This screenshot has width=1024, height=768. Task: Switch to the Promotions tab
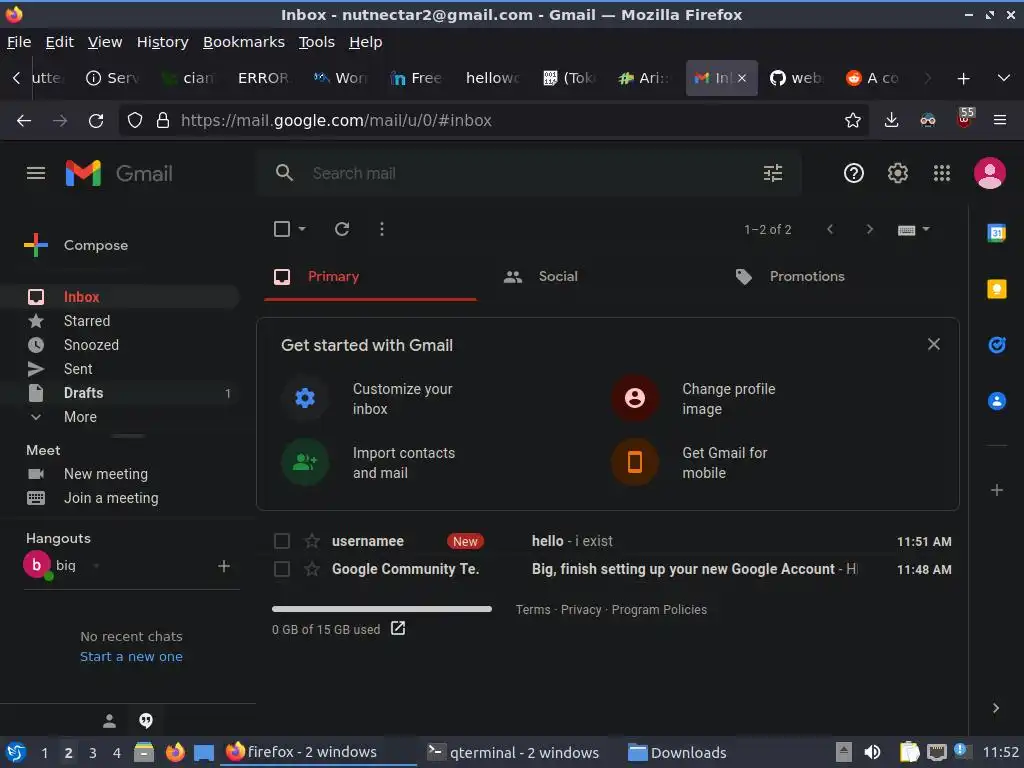(790, 276)
